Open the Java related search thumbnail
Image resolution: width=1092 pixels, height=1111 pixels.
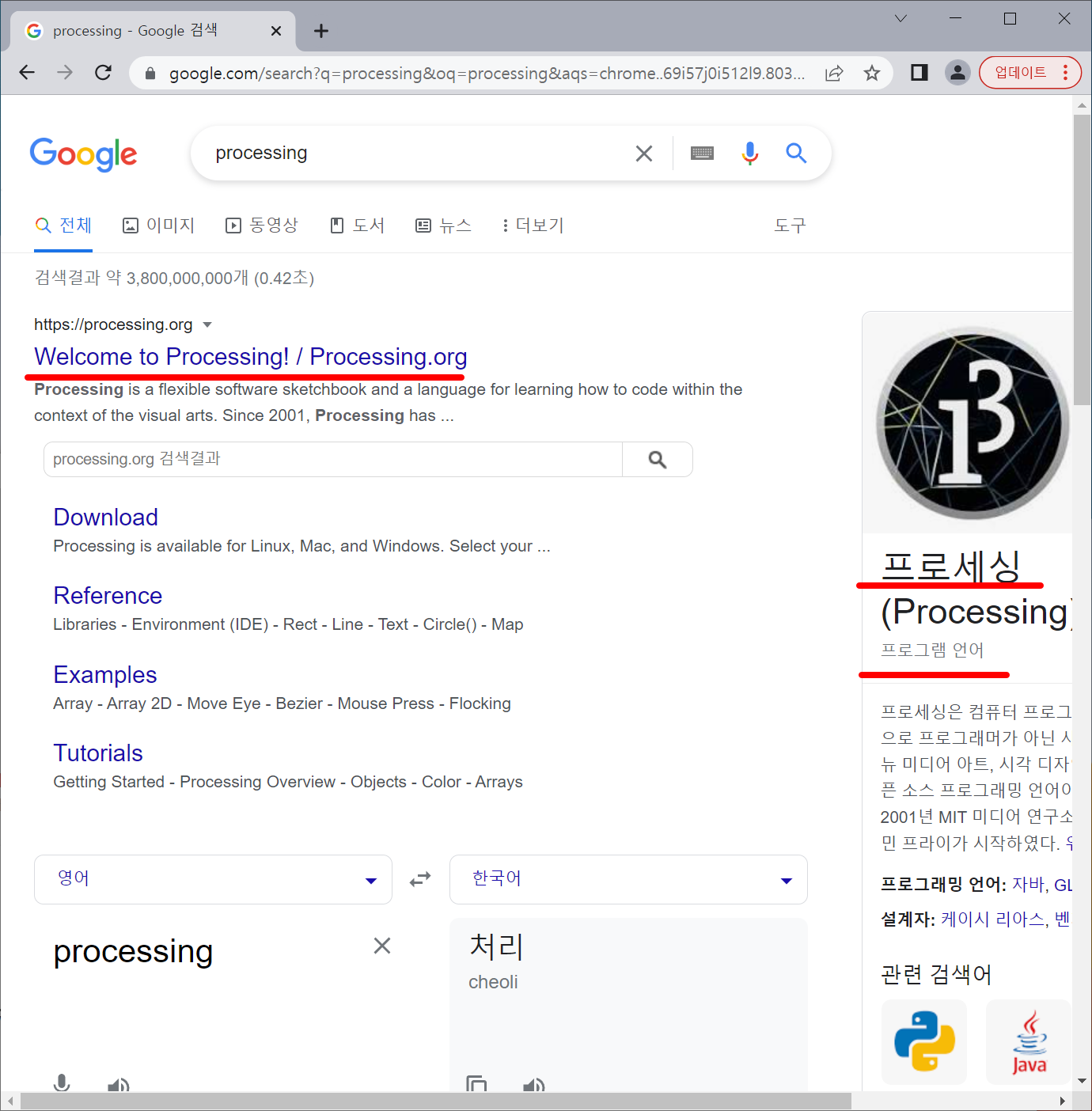(x=1029, y=1041)
